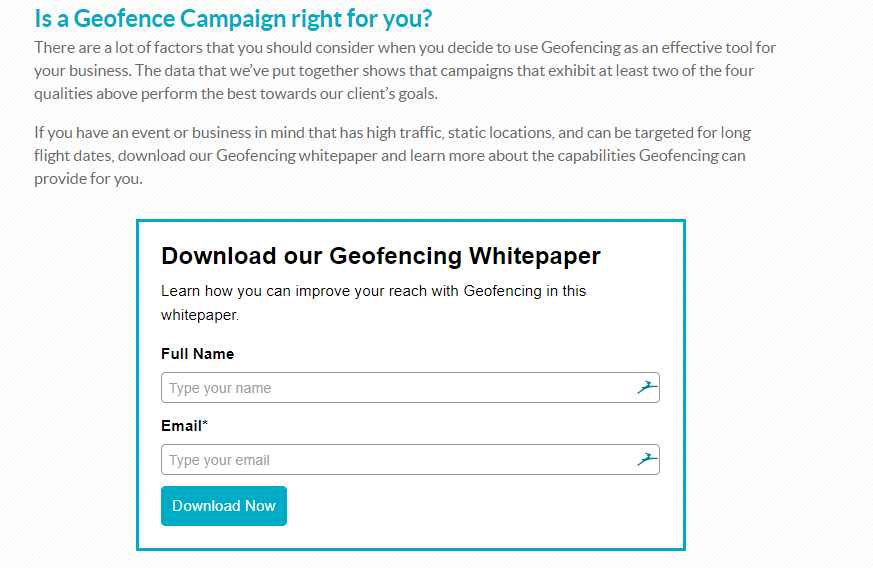Click the line starting 'There are a lot of factors'
The image size is (873, 568).
point(405,48)
